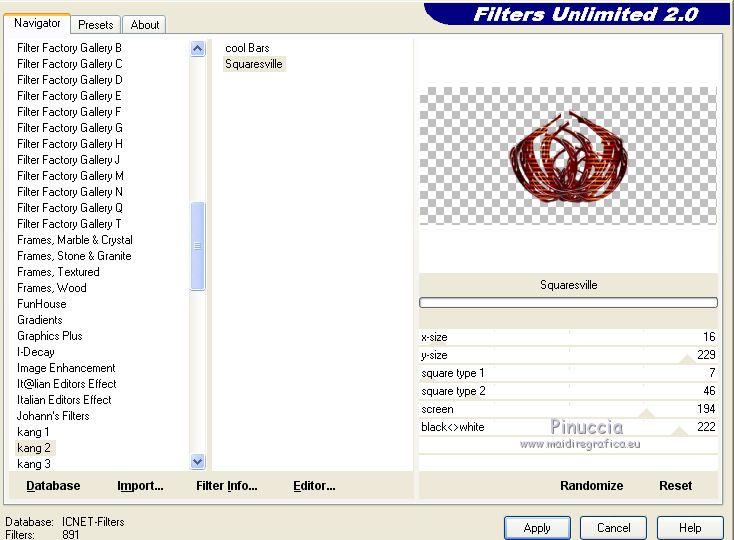The image size is (734, 540).
Task: Select Frames, Stone & Granite category
Action: tap(74, 255)
